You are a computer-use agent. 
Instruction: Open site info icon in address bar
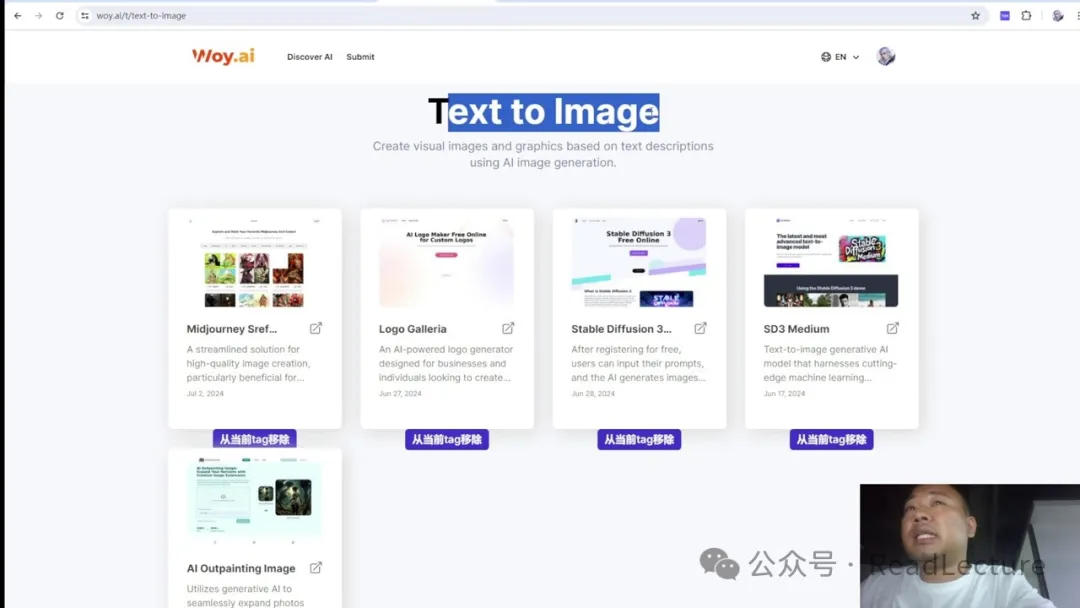pos(85,15)
